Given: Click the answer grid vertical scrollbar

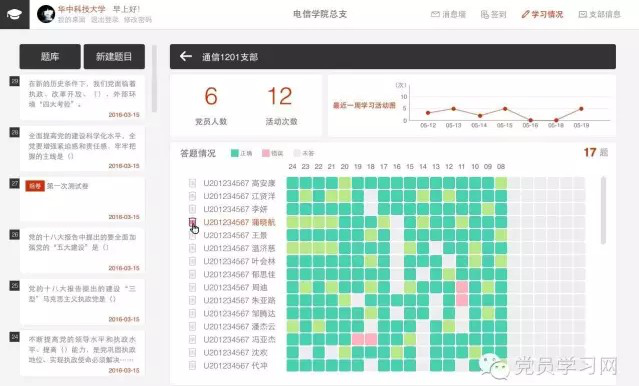Looking at the screenshot, I should [x=603, y=210].
